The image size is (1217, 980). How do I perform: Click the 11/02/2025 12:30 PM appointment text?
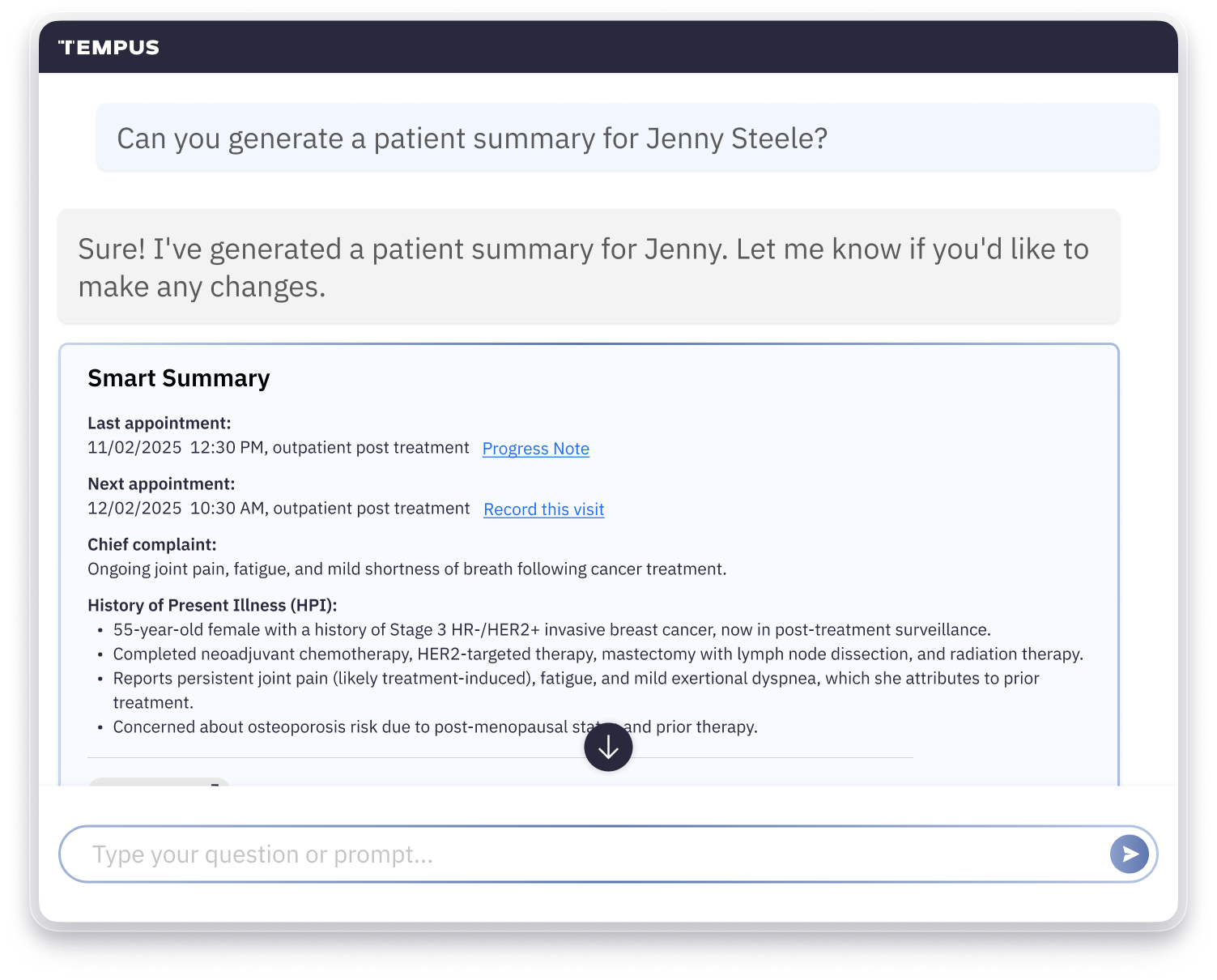click(x=279, y=448)
